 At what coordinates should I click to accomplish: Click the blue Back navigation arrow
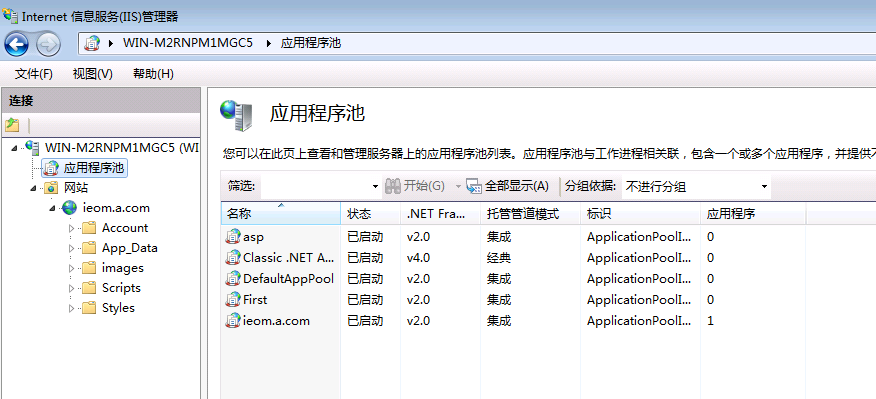pyautogui.click(x=16, y=44)
